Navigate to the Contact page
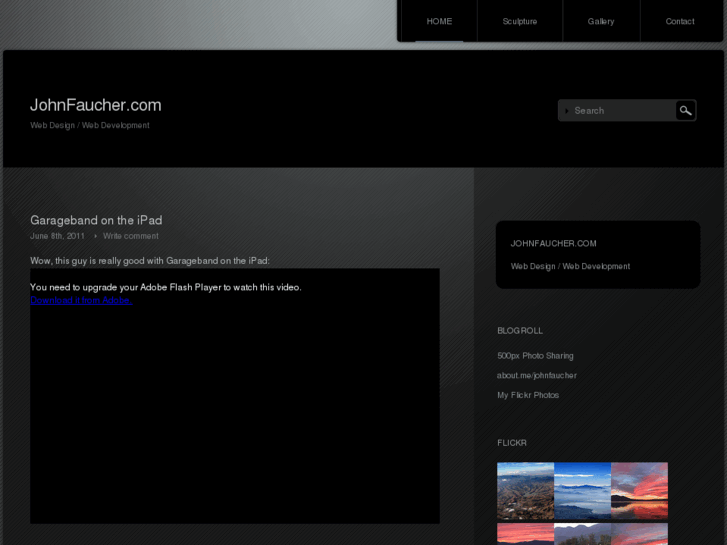Viewport: 727px width, 545px height. tap(680, 21)
